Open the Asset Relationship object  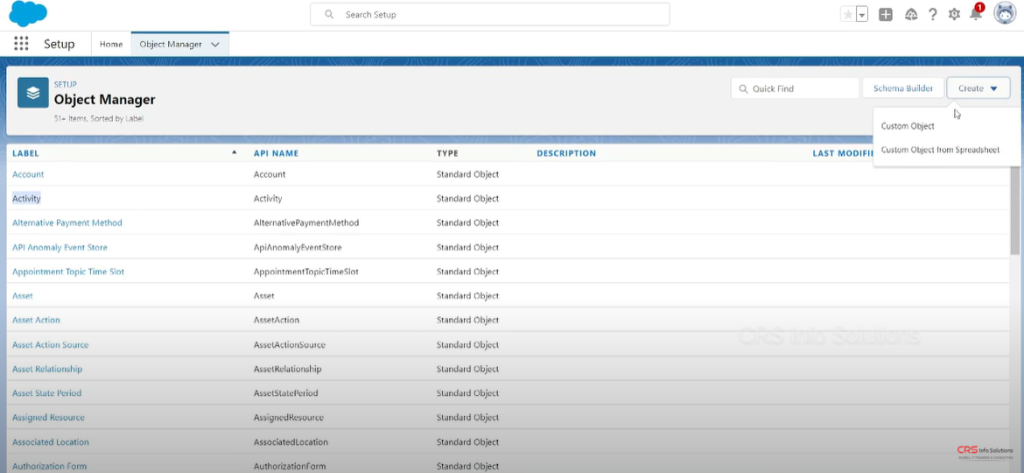[47, 369]
